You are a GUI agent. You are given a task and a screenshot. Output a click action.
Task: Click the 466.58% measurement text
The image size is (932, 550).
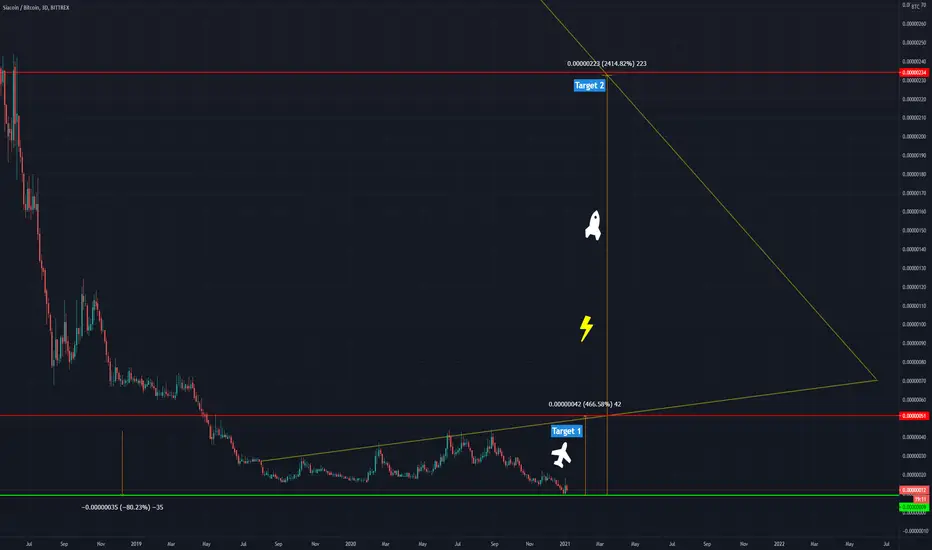coord(585,404)
